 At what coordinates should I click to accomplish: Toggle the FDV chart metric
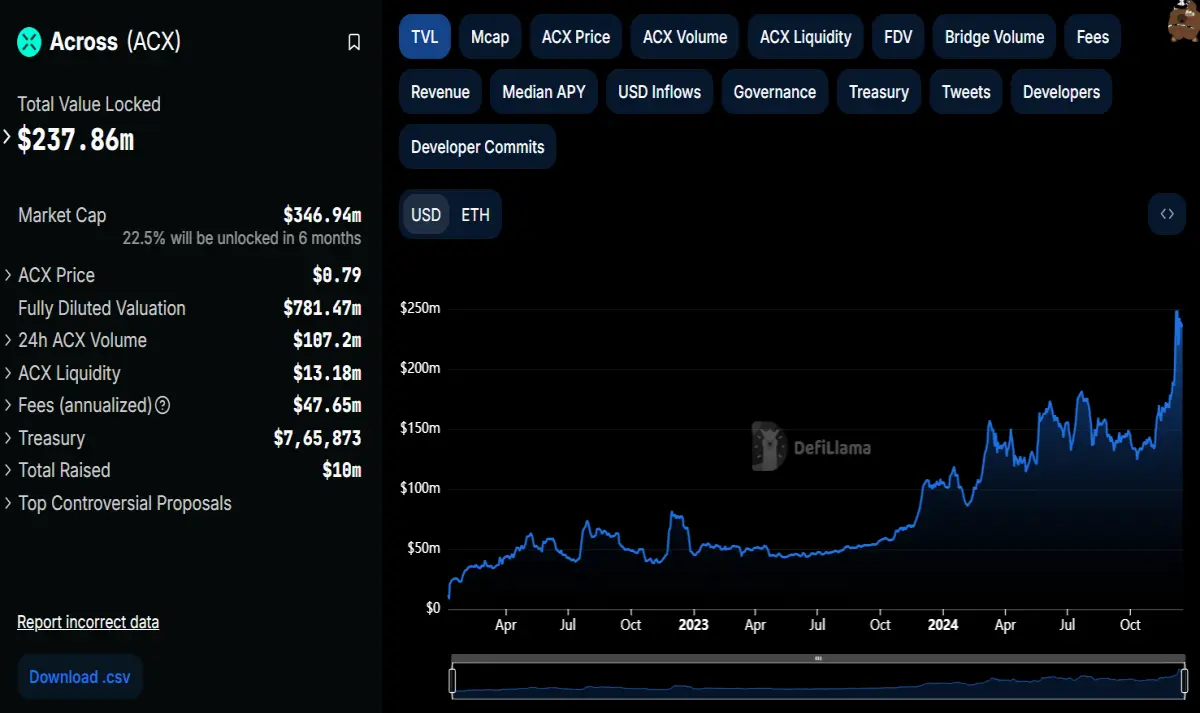(x=898, y=37)
